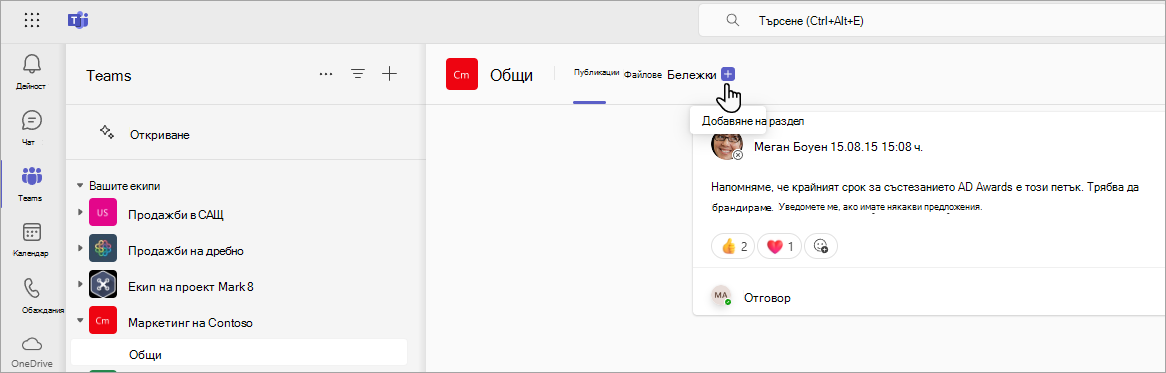Expand the Продажби на дребно team
Image resolution: width=1166 pixels, height=373 pixels.
click(x=80, y=249)
